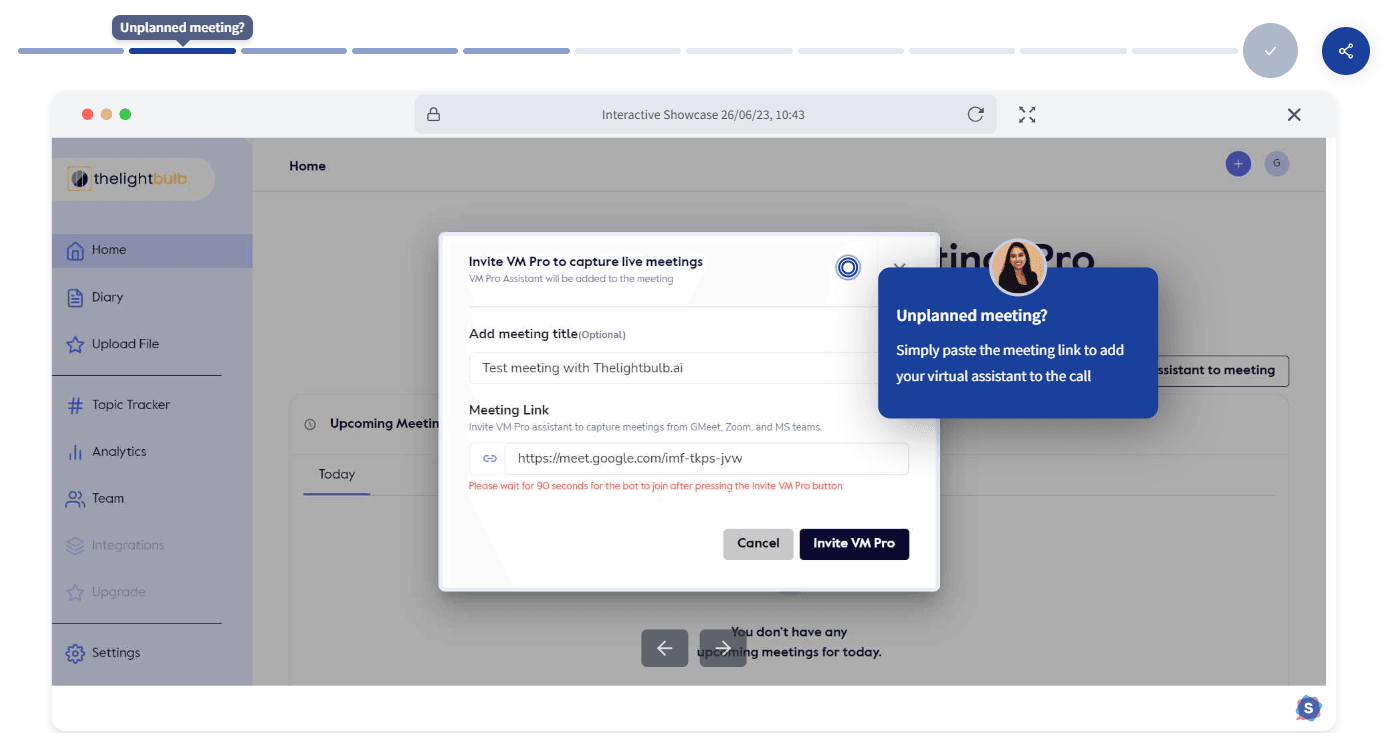Click the Storylane badge icon
The width and height of the screenshot is (1388, 746).
click(x=1308, y=709)
